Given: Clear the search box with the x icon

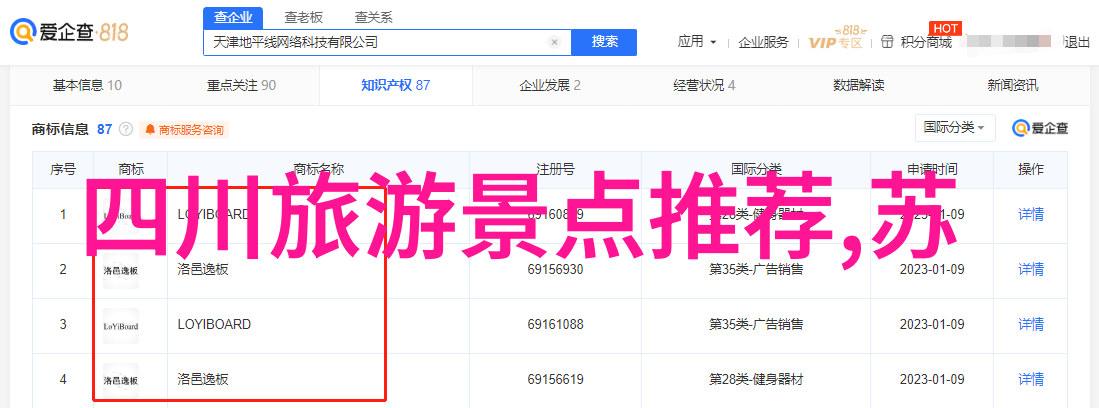Looking at the screenshot, I should [x=554, y=42].
